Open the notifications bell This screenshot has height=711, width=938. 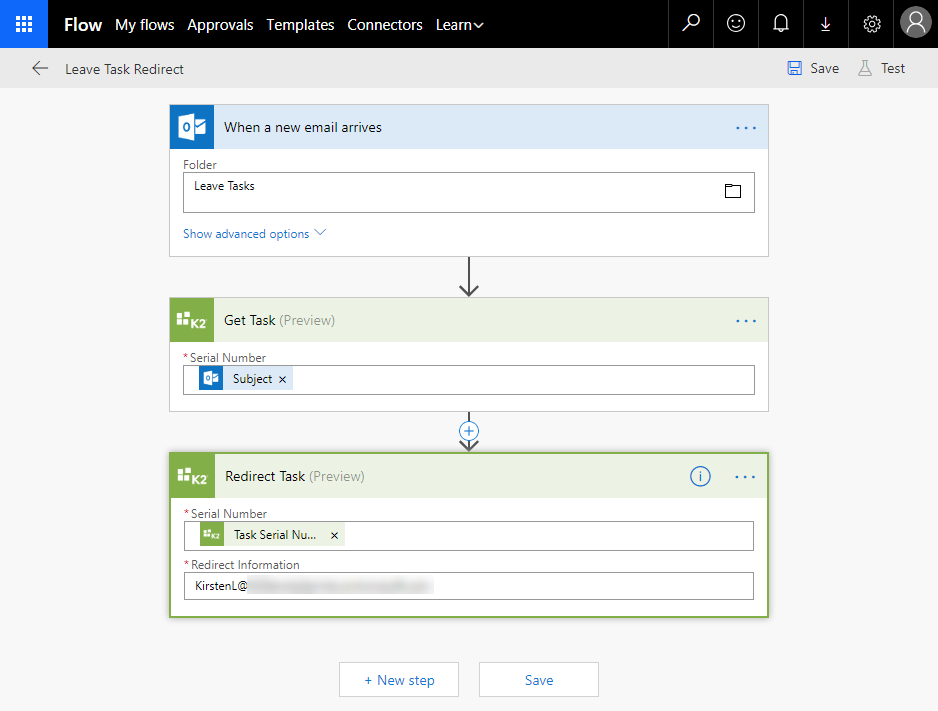click(781, 24)
